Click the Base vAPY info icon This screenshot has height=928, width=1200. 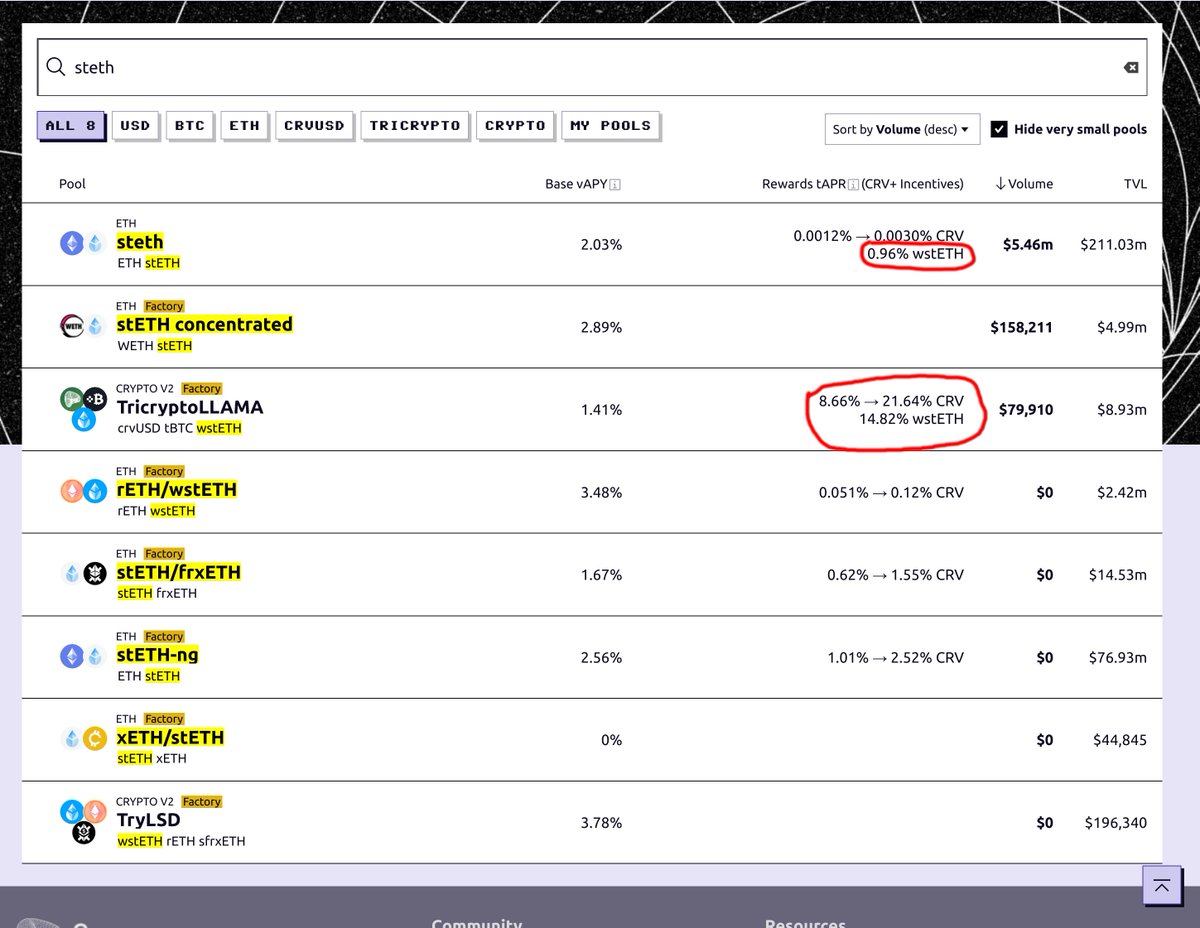(x=615, y=184)
